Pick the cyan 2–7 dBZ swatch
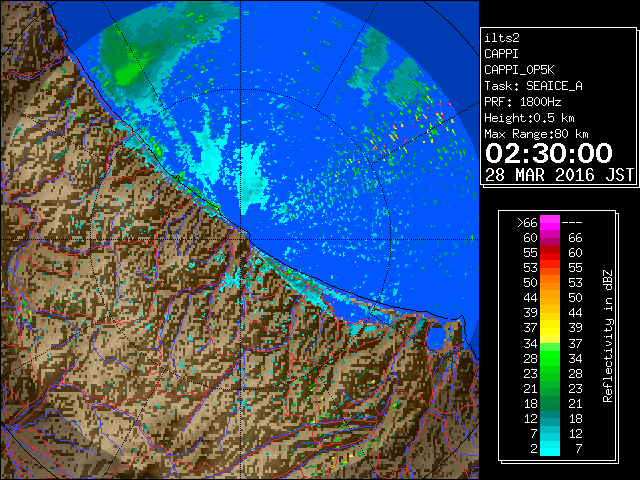The height and width of the screenshot is (480, 640). click(550, 448)
